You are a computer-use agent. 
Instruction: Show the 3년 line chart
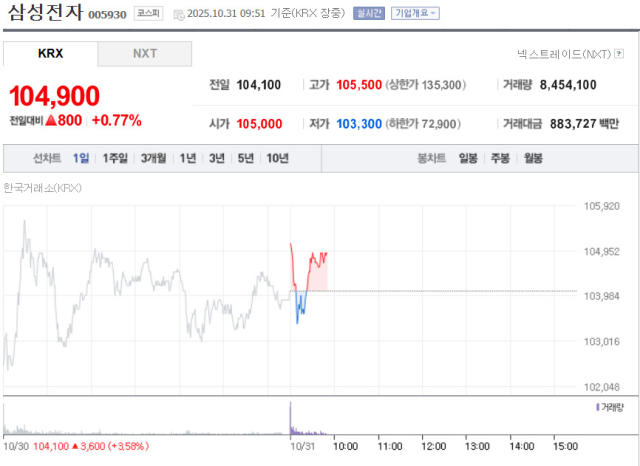[x=217, y=158]
